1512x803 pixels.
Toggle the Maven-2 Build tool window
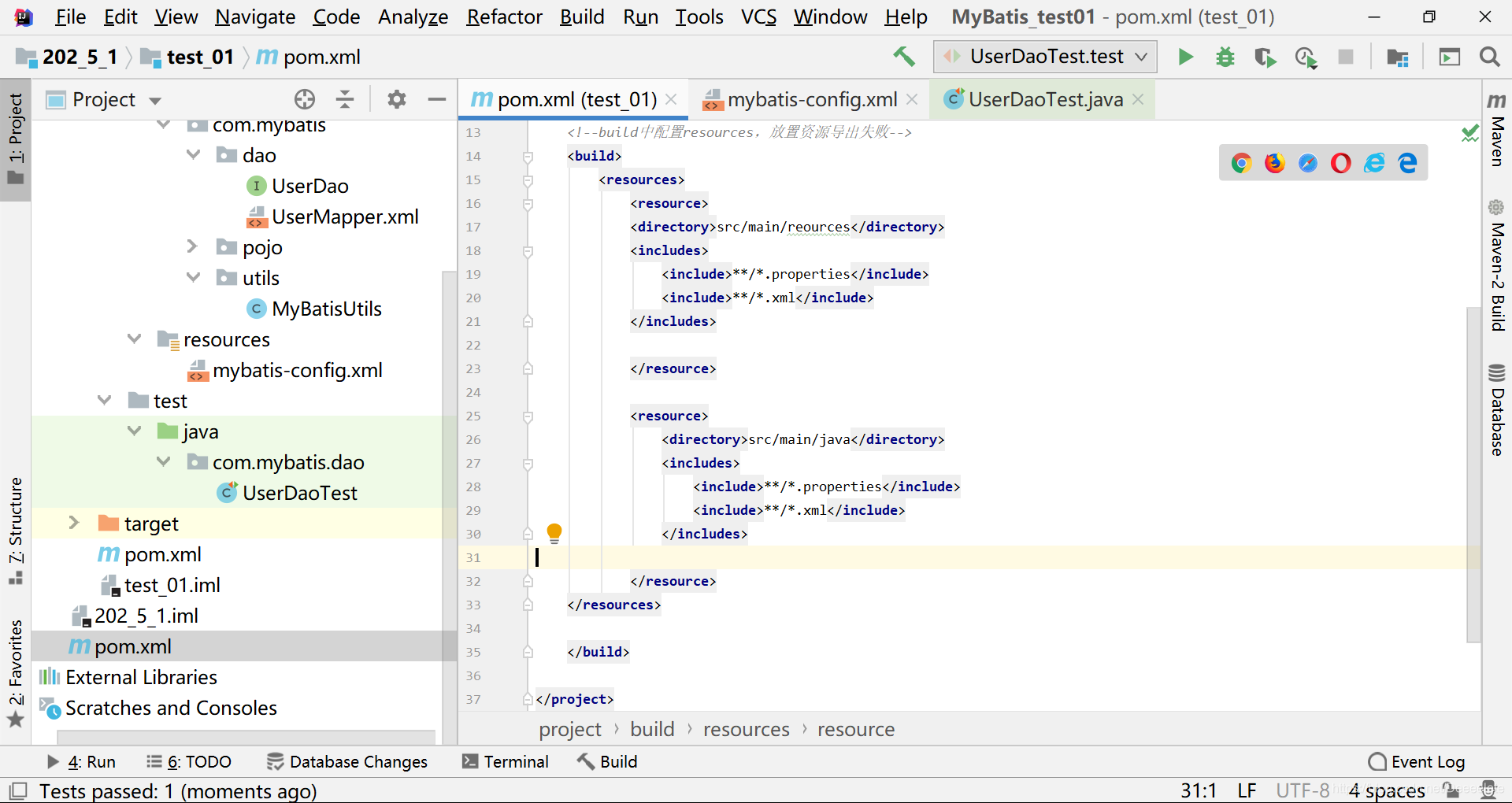1497,265
